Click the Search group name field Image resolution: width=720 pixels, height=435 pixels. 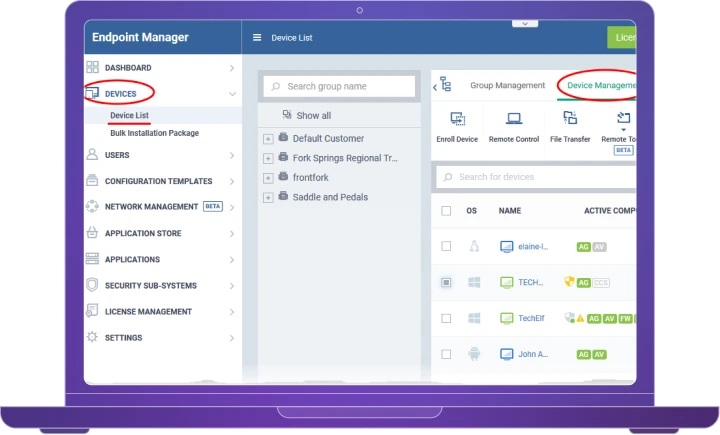click(340, 87)
